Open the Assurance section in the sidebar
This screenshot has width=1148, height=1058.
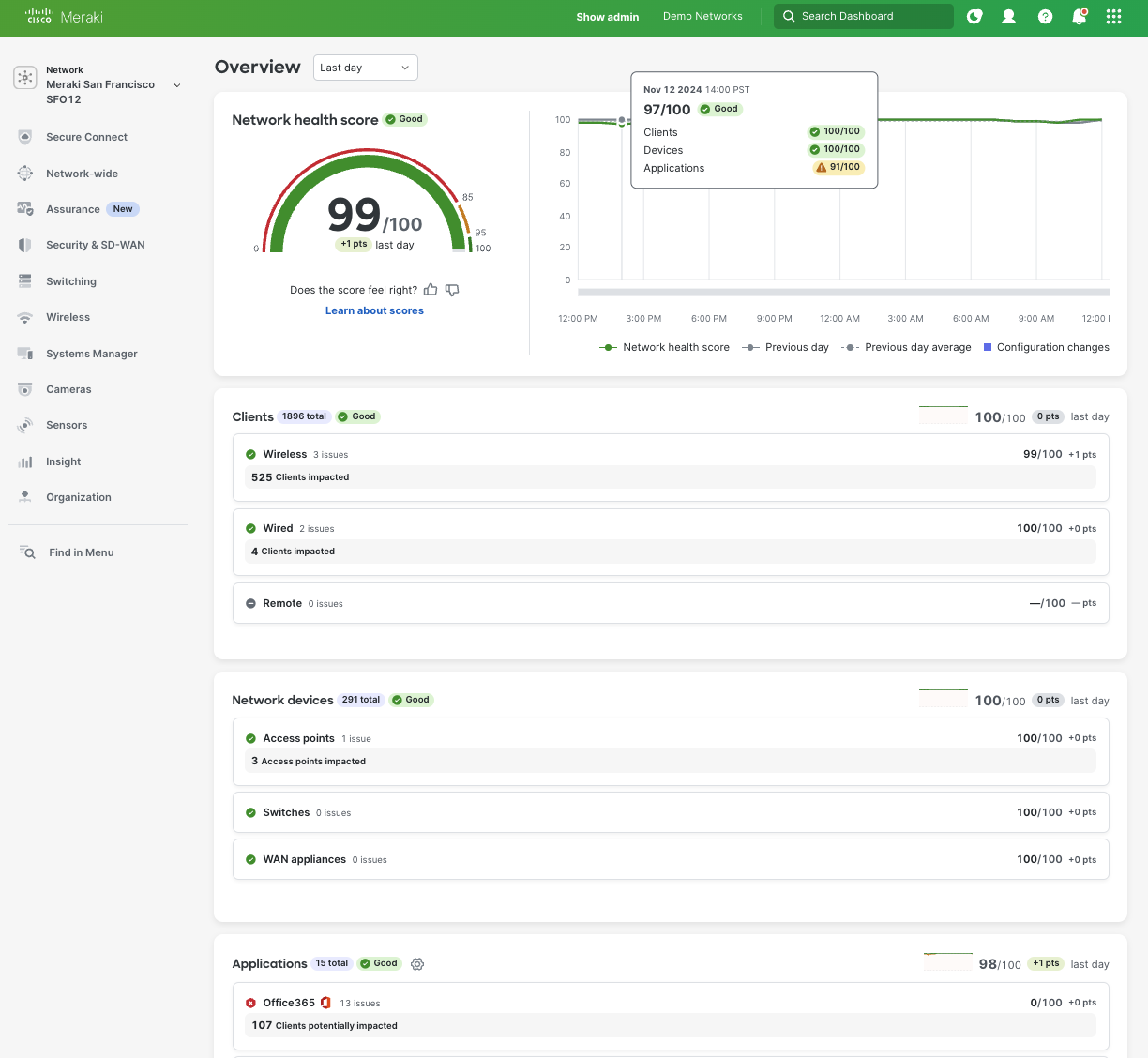pyautogui.click(x=74, y=209)
